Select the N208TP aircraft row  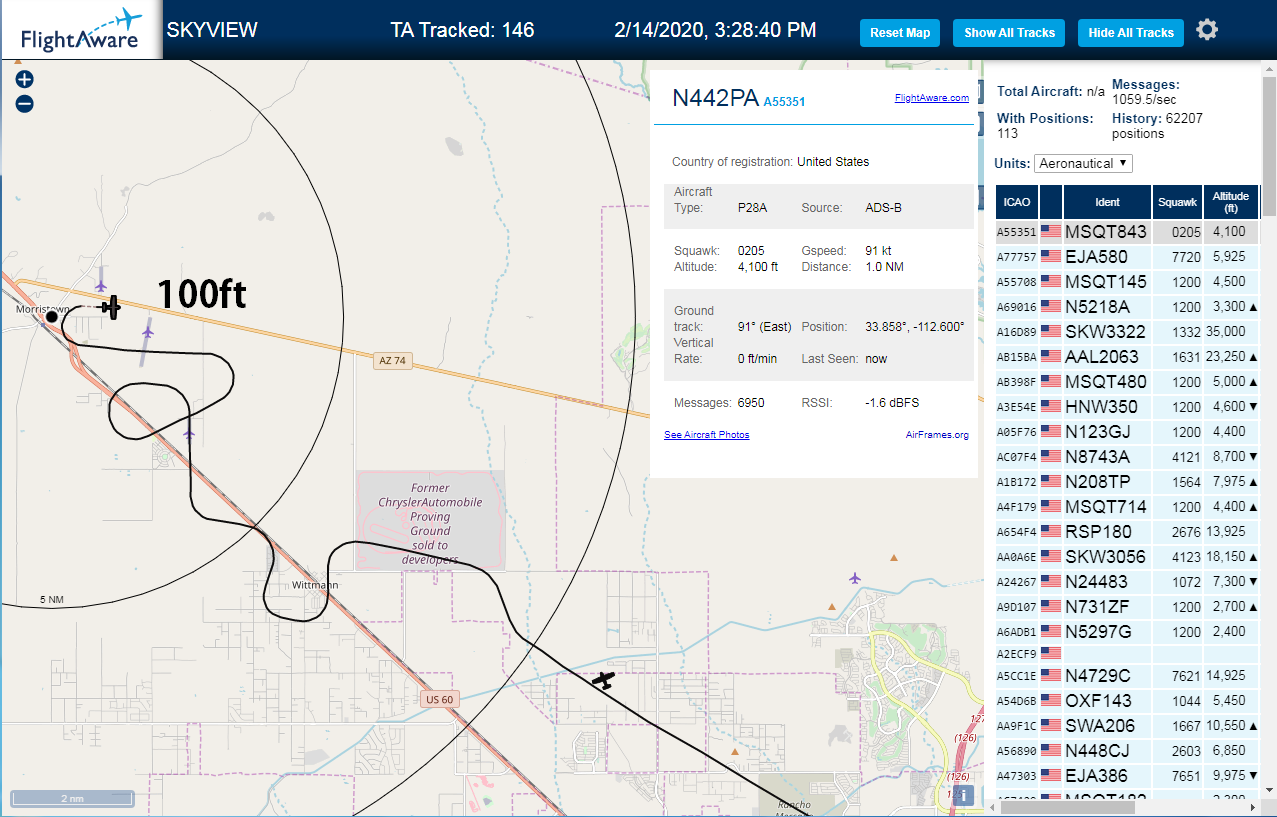[x=1128, y=482]
